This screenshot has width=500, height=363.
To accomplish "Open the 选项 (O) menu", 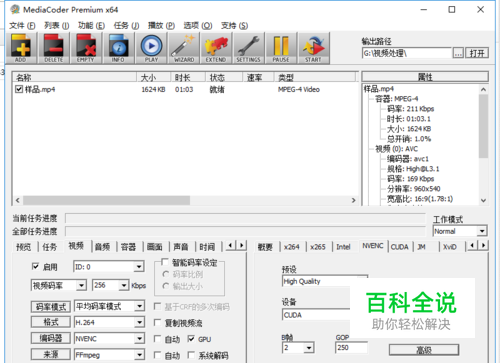I will point(198,25).
